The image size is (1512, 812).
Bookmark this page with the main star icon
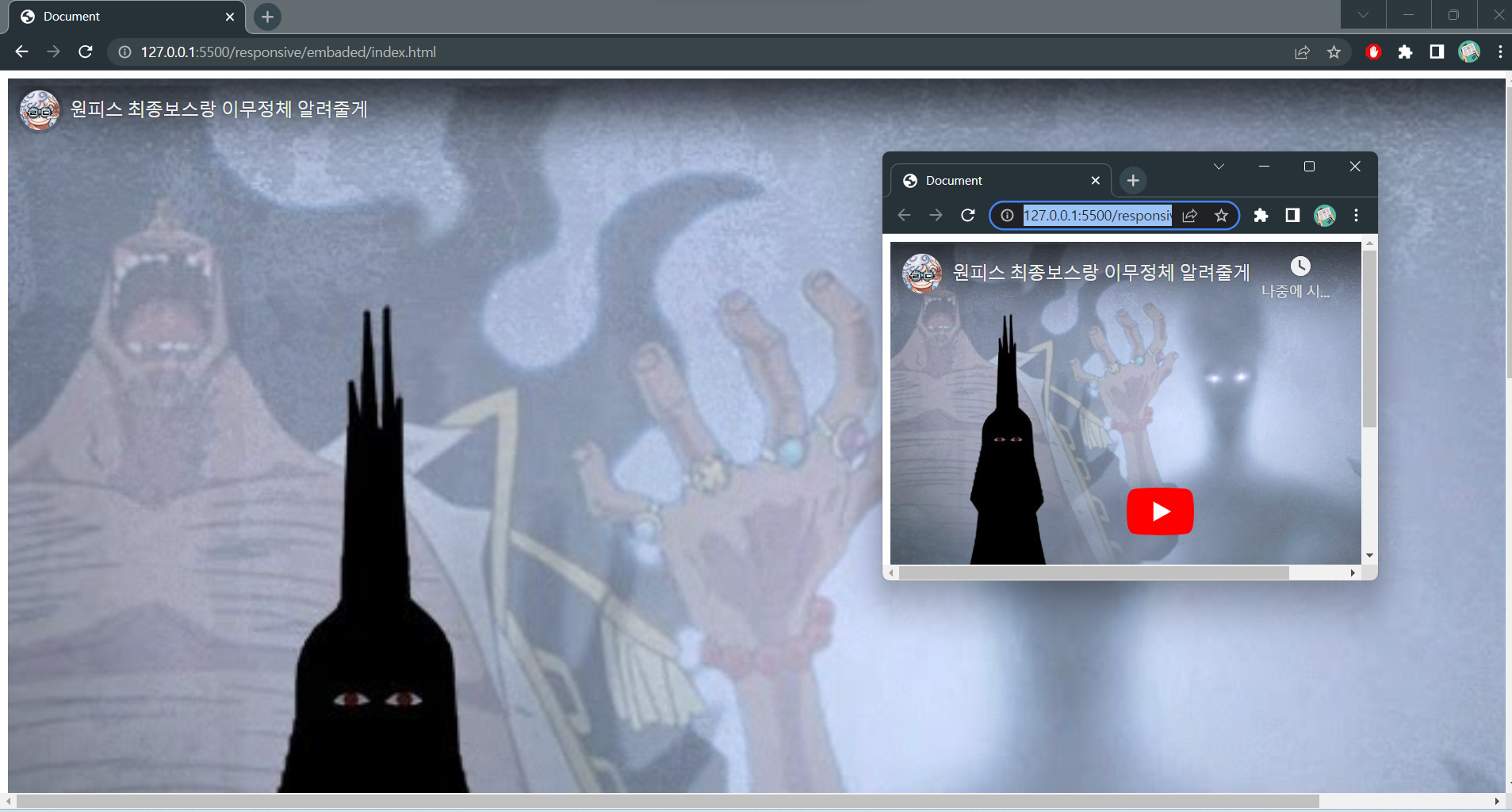(x=1334, y=52)
